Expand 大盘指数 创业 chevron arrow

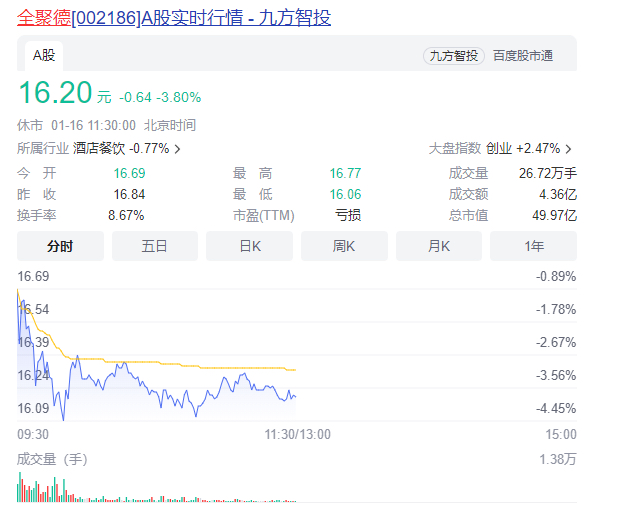coord(569,149)
